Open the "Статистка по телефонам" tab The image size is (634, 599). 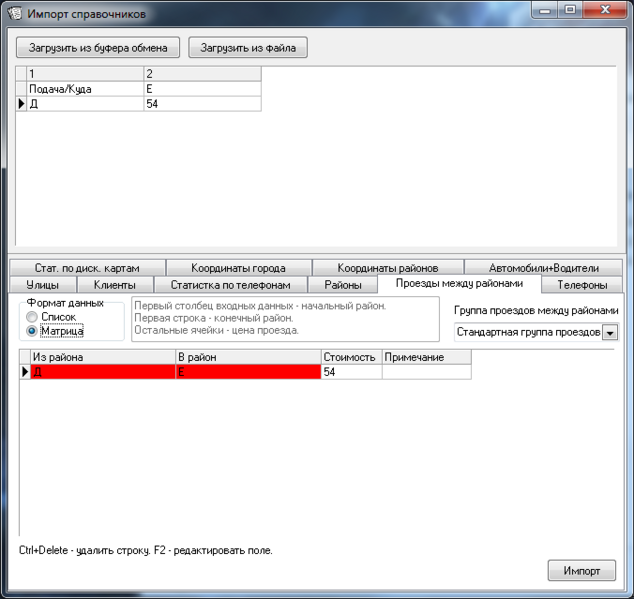230,285
